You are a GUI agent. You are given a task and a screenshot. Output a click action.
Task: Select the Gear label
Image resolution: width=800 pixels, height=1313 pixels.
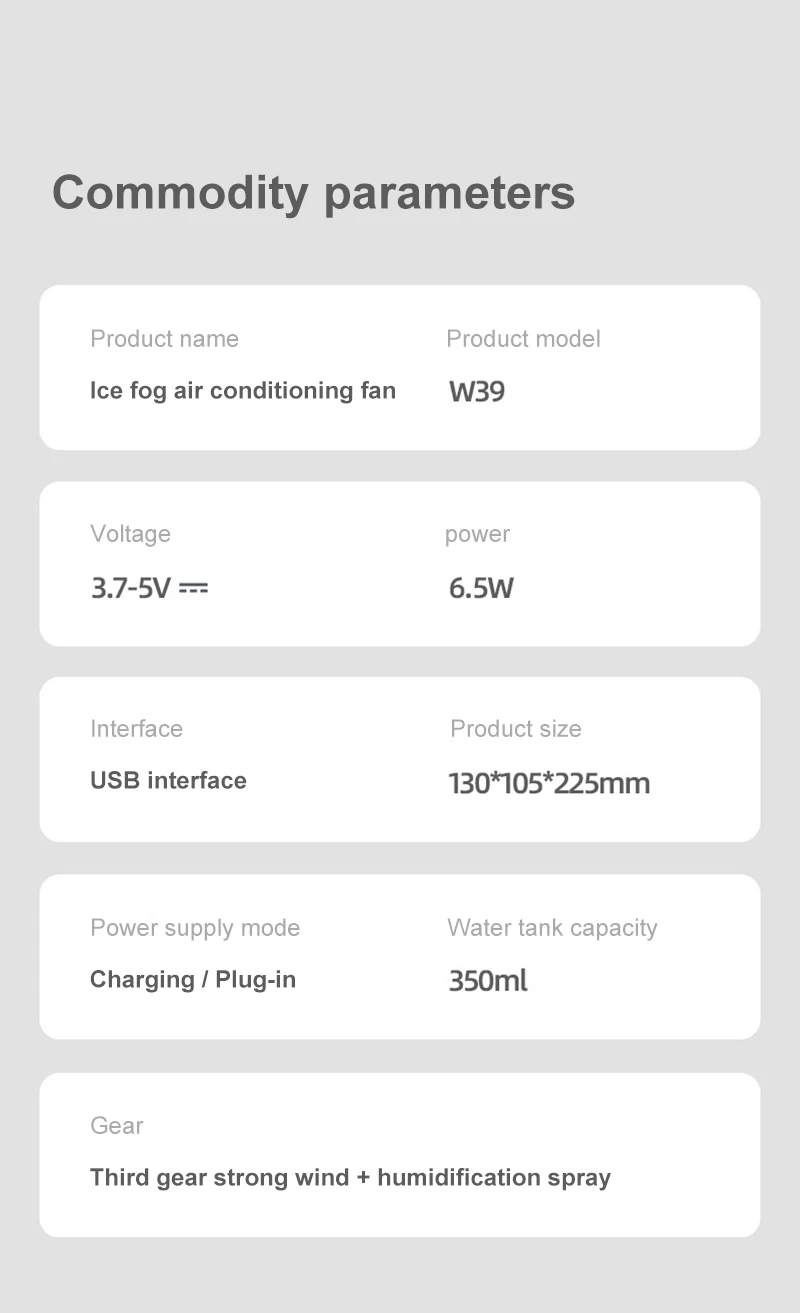(x=117, y=1126)
